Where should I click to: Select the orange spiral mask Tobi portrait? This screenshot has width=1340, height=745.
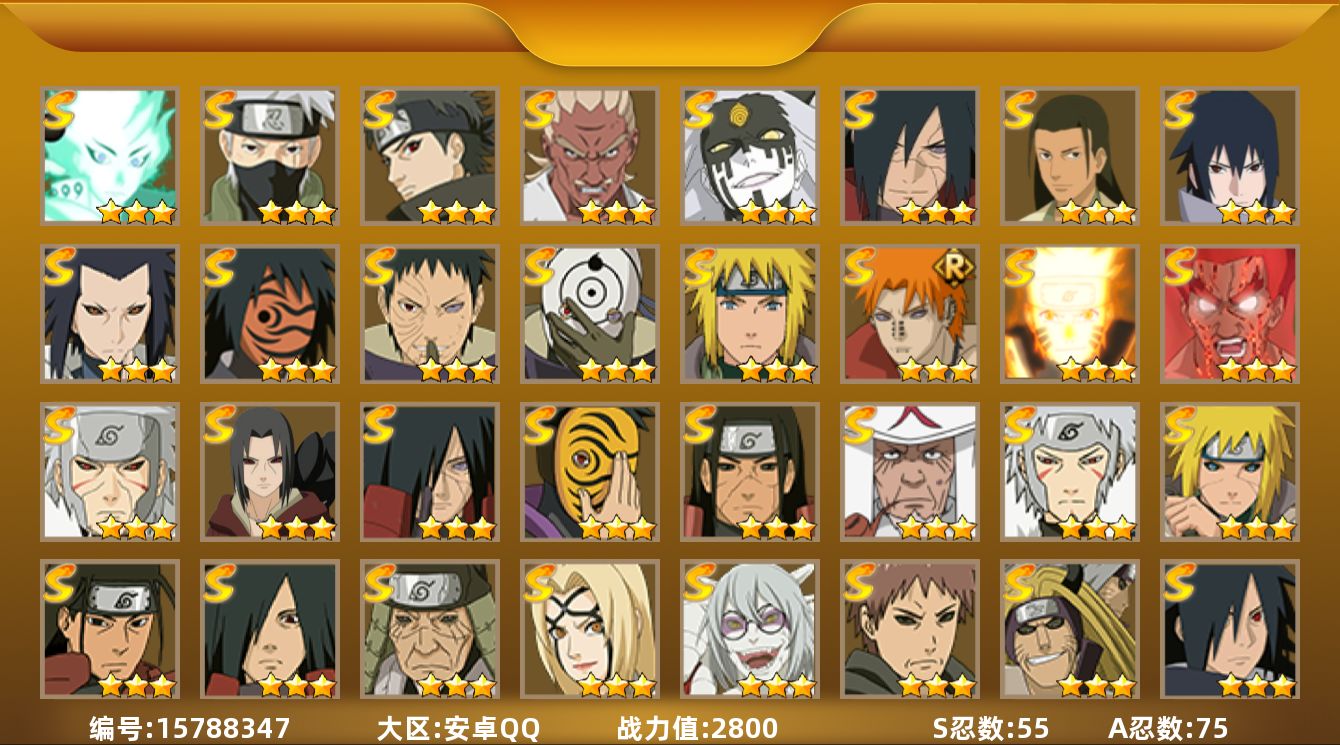tap(270, 314)
